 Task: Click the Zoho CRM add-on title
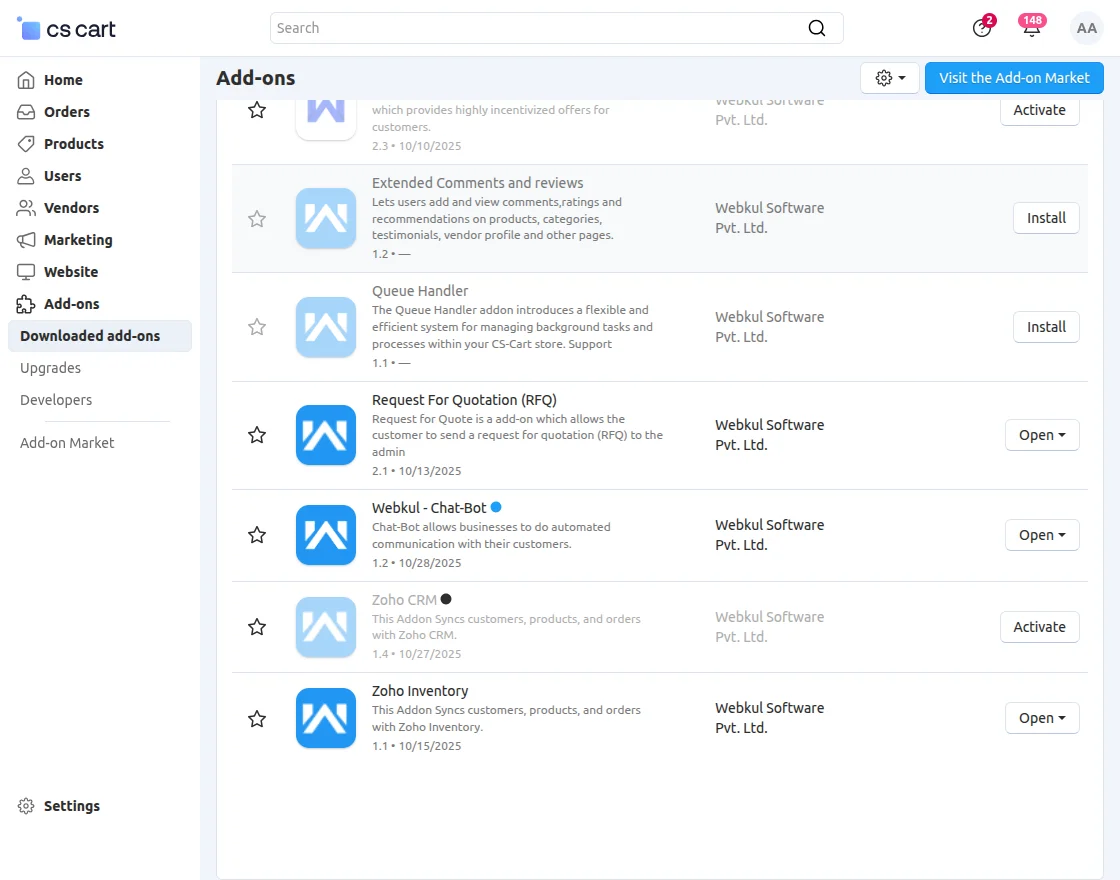(404, 600)
